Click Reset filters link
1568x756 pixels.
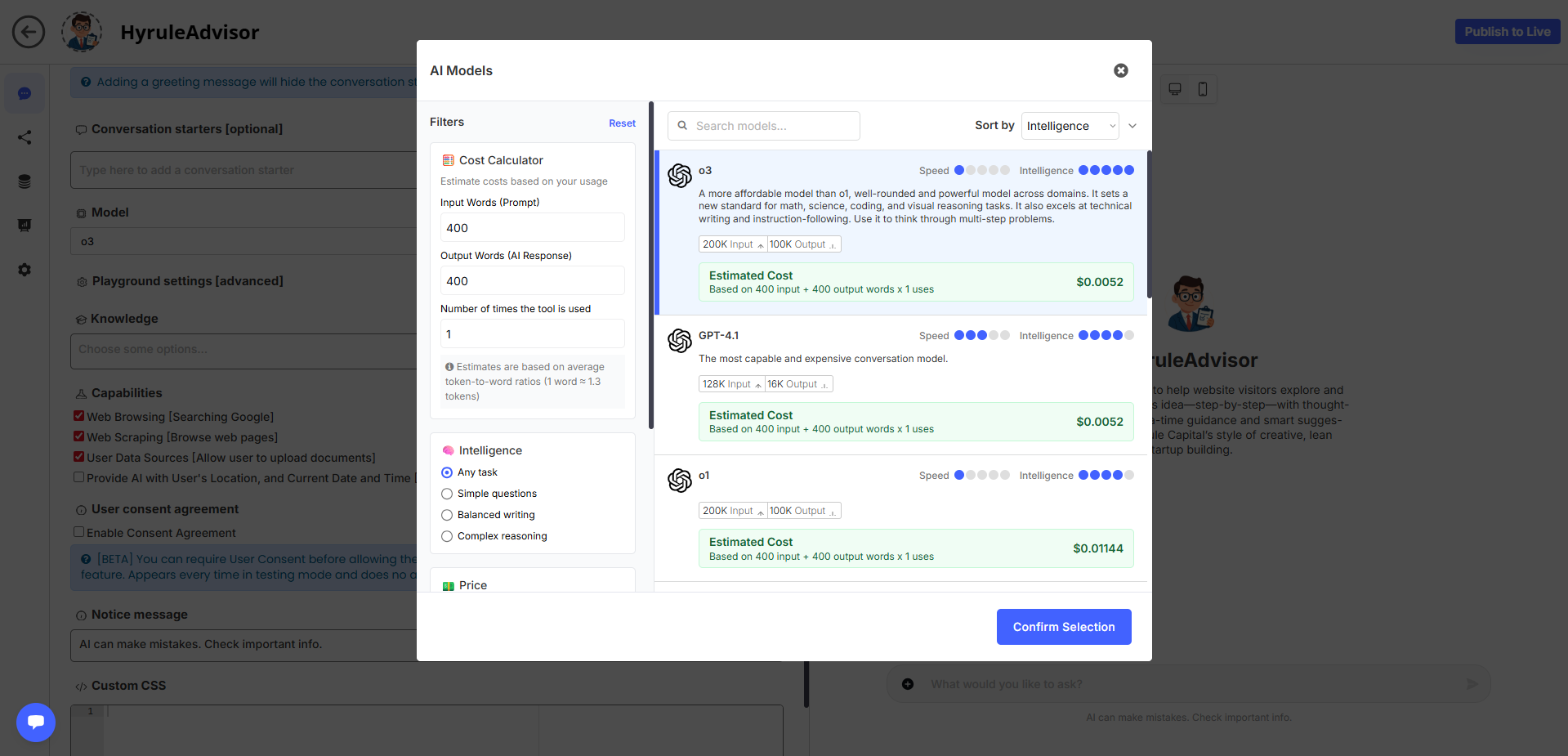(622, 123)
